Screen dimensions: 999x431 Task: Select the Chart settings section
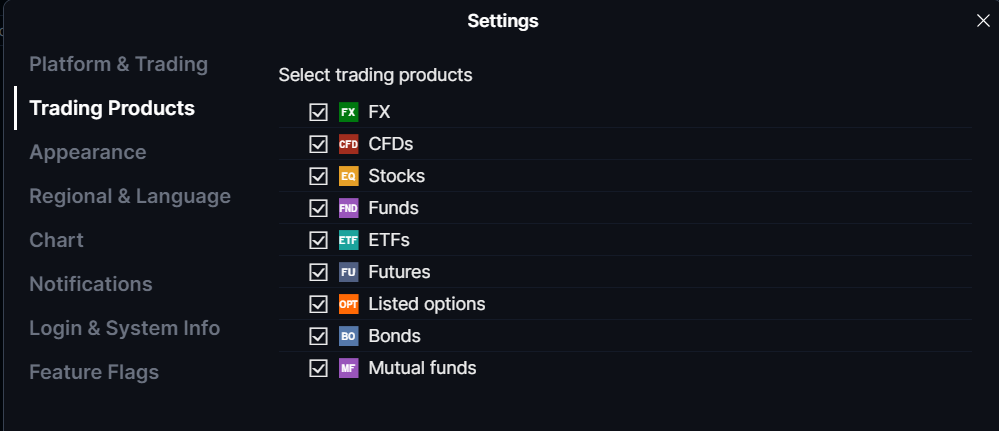[x=57, y=240]
